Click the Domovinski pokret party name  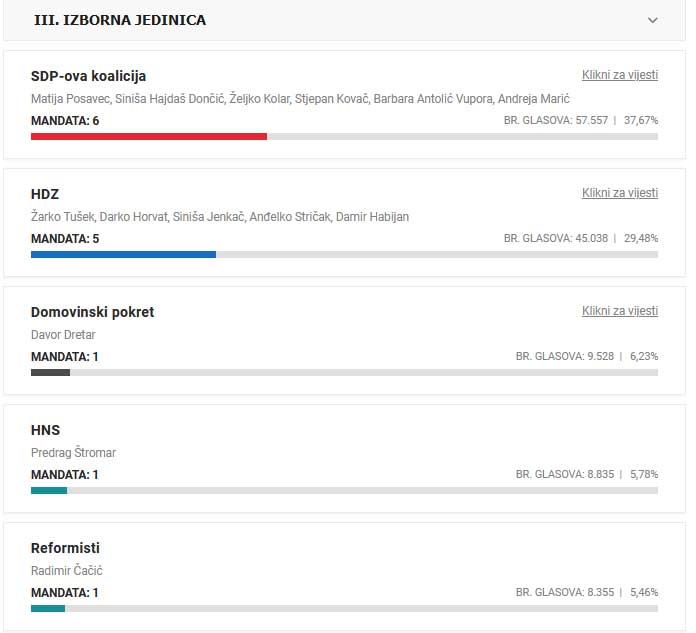coord(93,312)
